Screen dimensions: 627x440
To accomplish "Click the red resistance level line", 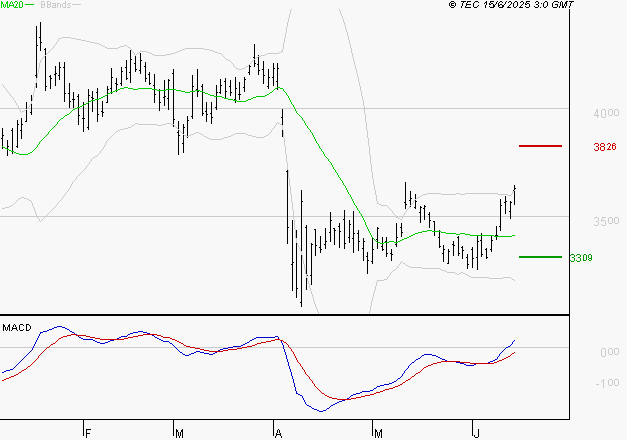I will tap(540, 146).
